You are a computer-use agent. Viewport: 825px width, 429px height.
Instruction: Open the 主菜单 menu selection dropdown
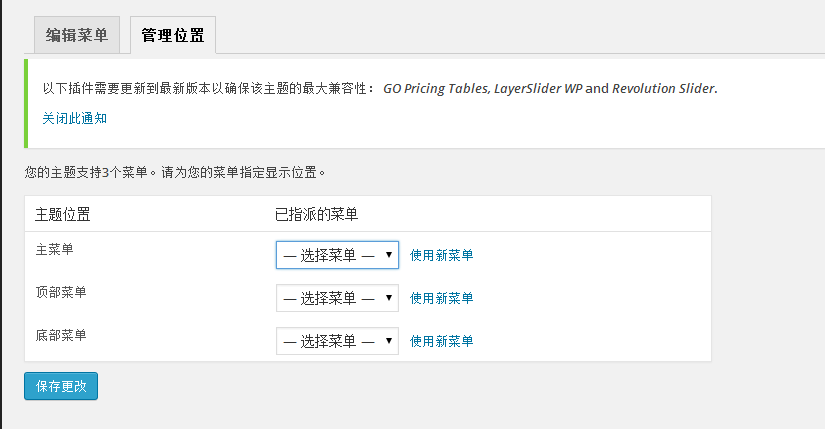coord(337,255)
